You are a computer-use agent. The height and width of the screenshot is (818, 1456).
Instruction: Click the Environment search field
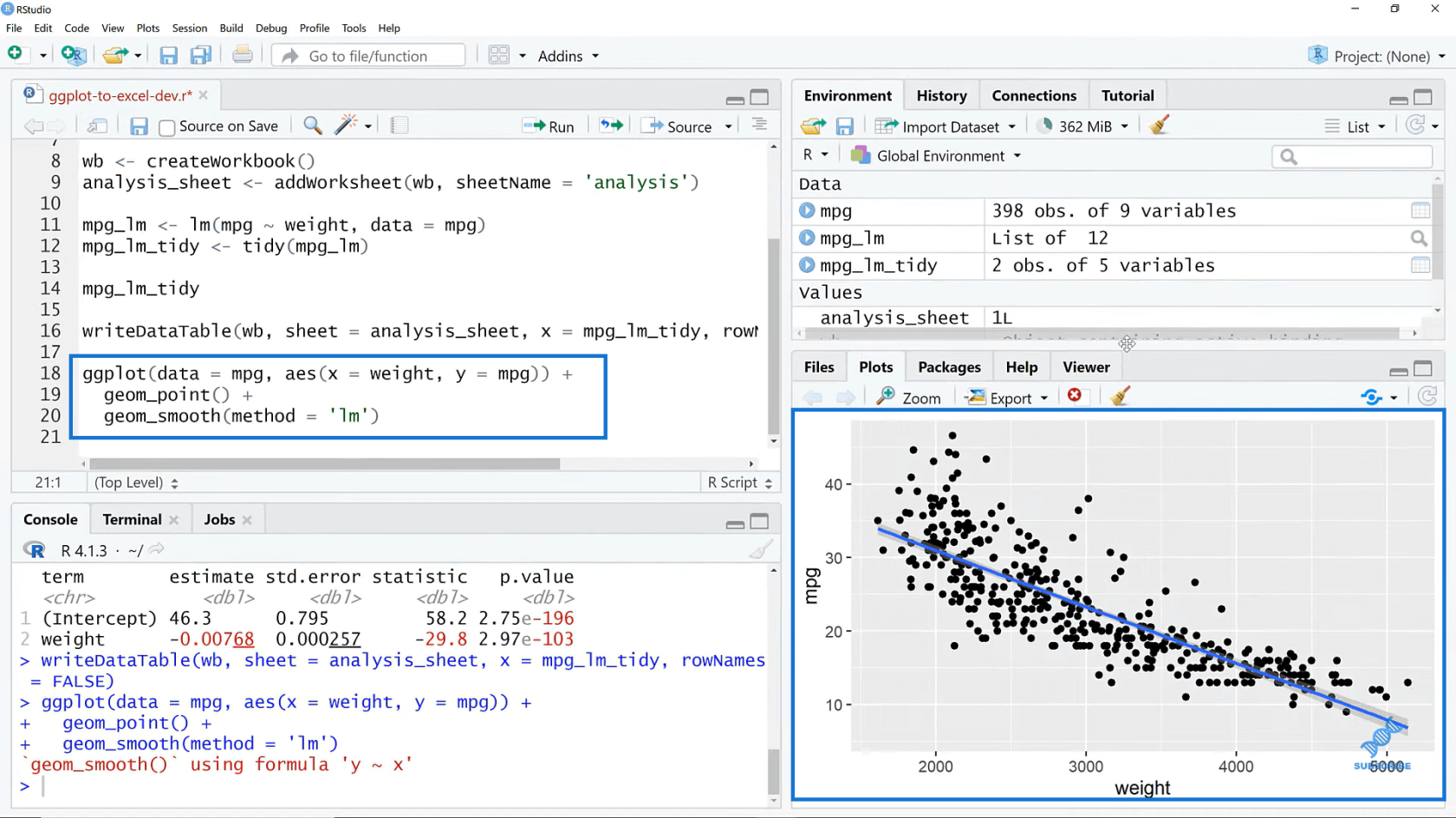click(x=1352, y=156)
